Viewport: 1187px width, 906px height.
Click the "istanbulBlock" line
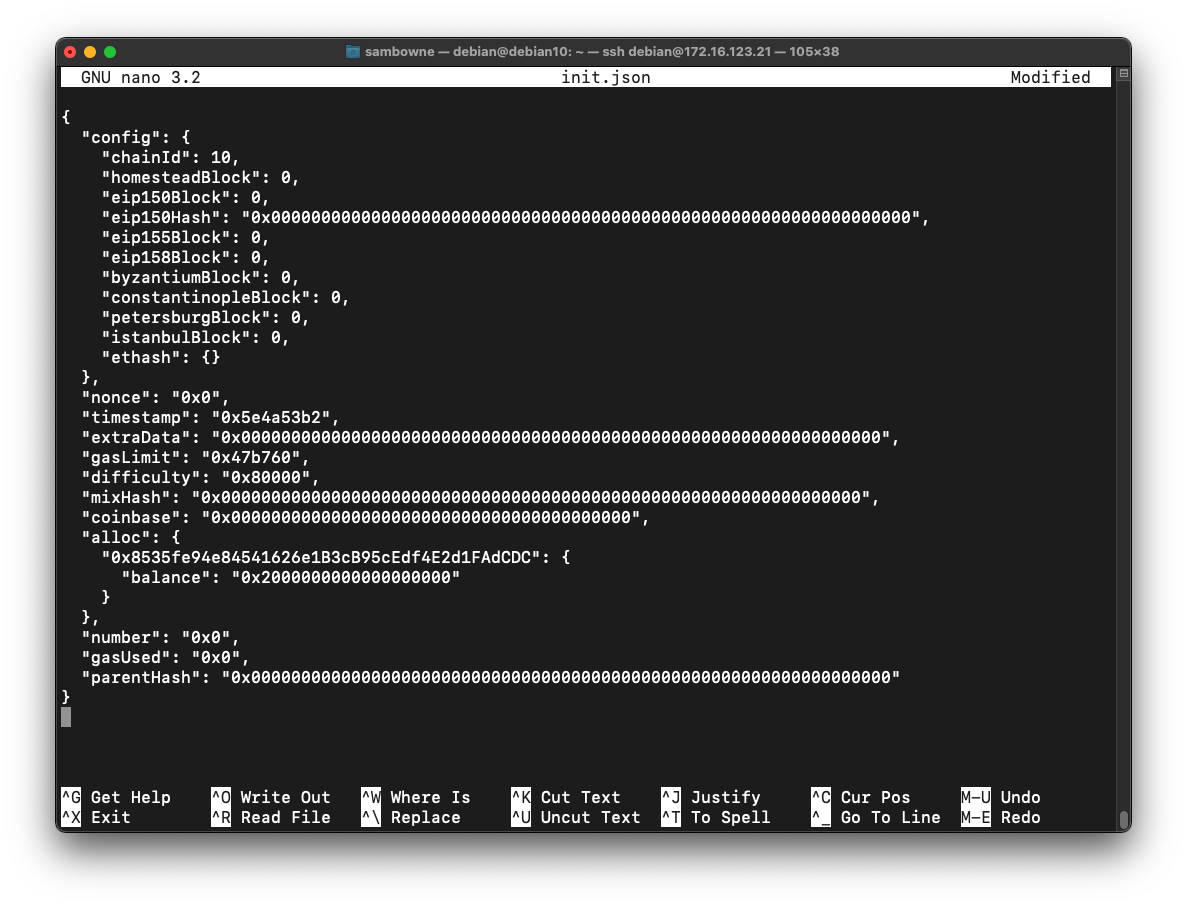pos(195,338)
